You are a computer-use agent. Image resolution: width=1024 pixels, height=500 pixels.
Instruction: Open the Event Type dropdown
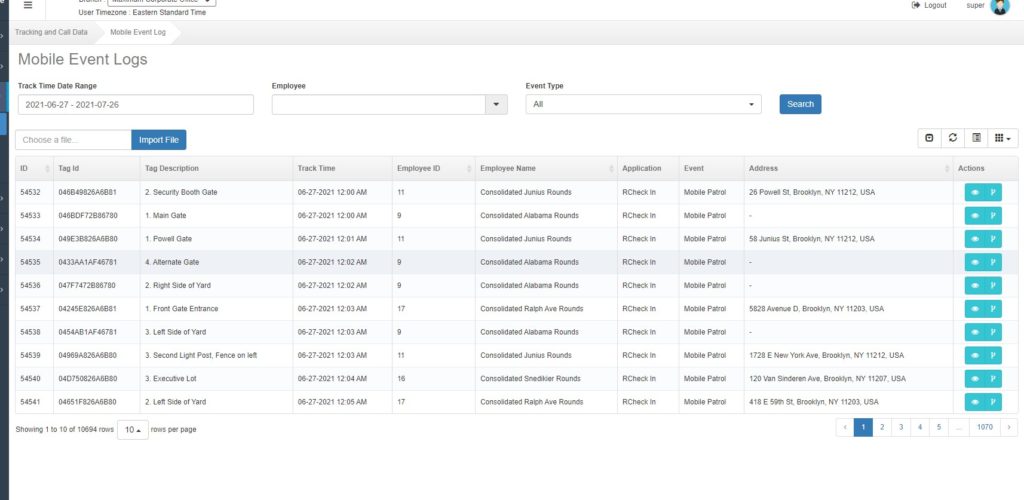tap(643, 104)
